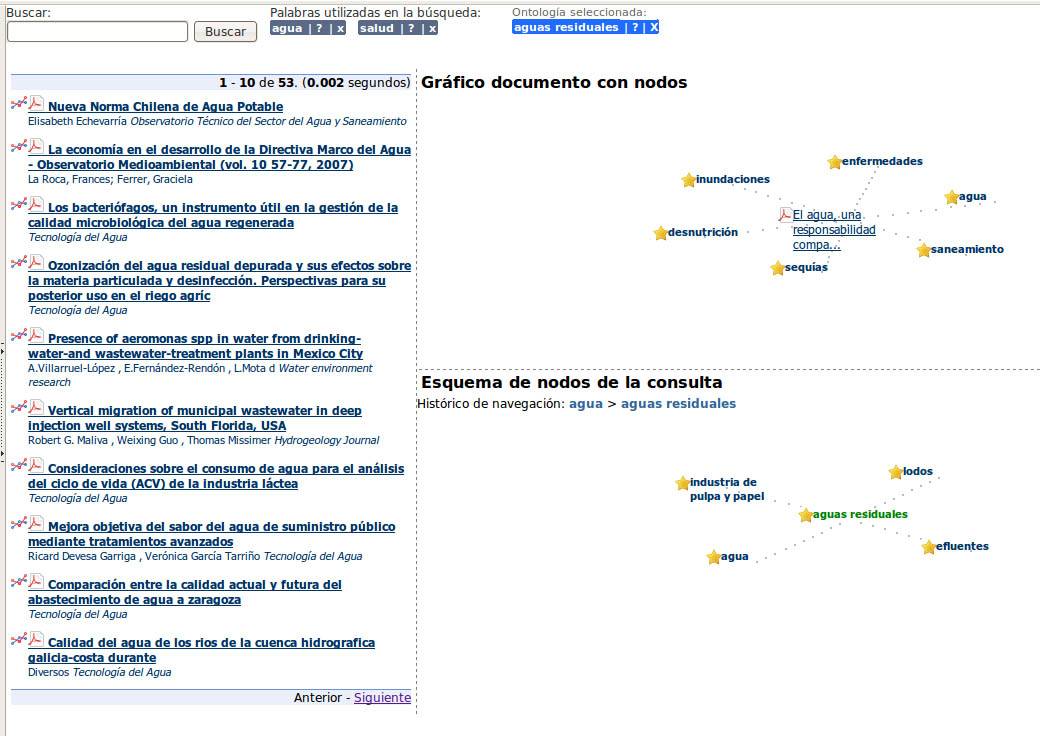Image resolution: width=1040 pixels, height=736 pixels.
Task: Click graph icon beside Ozonización del agua residual
Action: [19, 263]
